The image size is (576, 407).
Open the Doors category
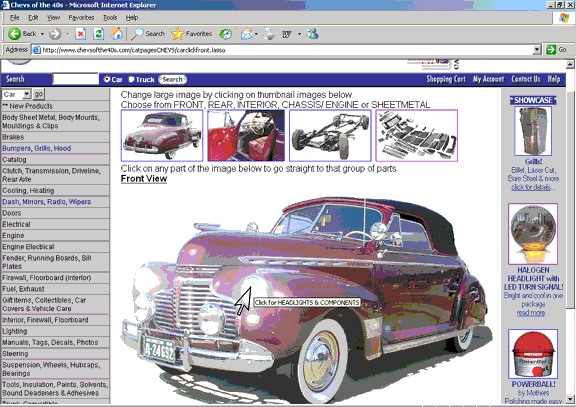click(x=12, y=213)
